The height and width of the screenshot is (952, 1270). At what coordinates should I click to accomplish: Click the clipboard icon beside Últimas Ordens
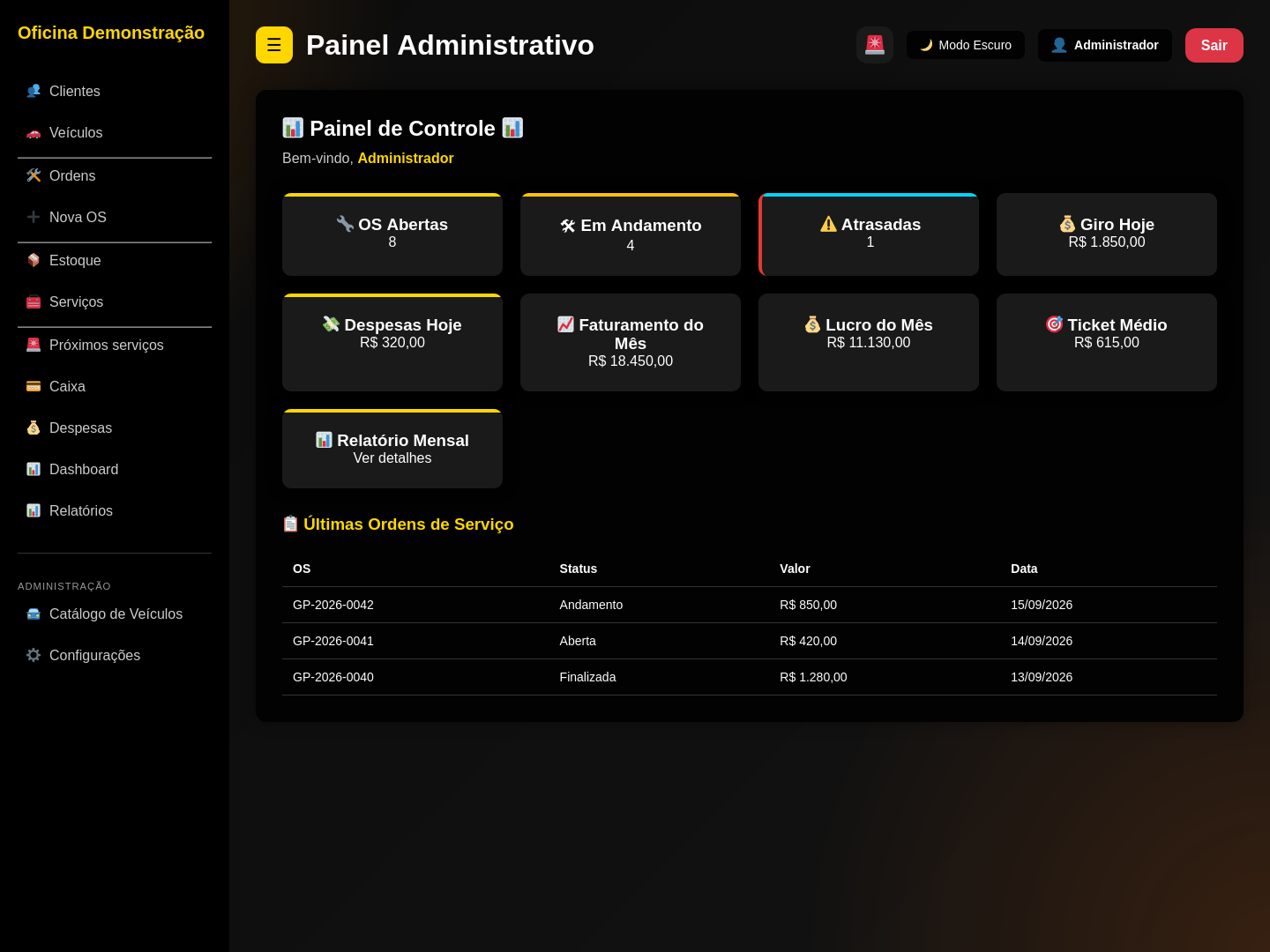tap(290, 524)
